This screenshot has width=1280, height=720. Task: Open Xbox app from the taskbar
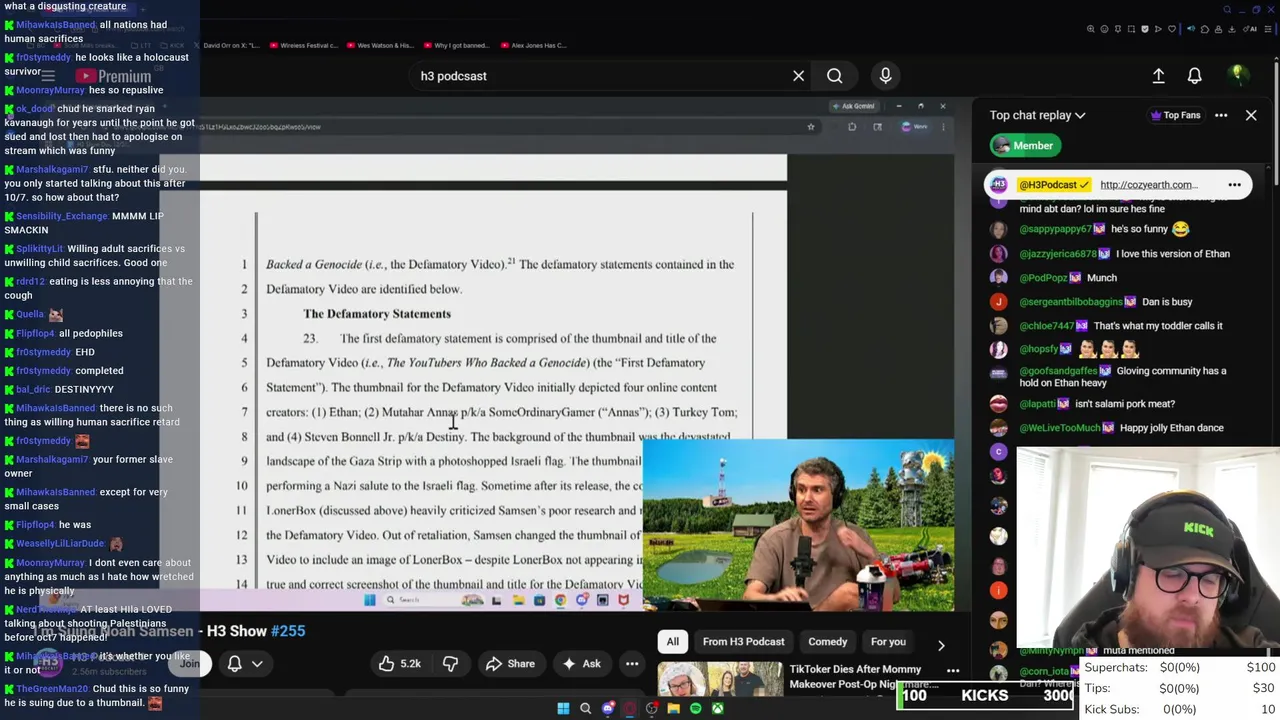(717, 709)
